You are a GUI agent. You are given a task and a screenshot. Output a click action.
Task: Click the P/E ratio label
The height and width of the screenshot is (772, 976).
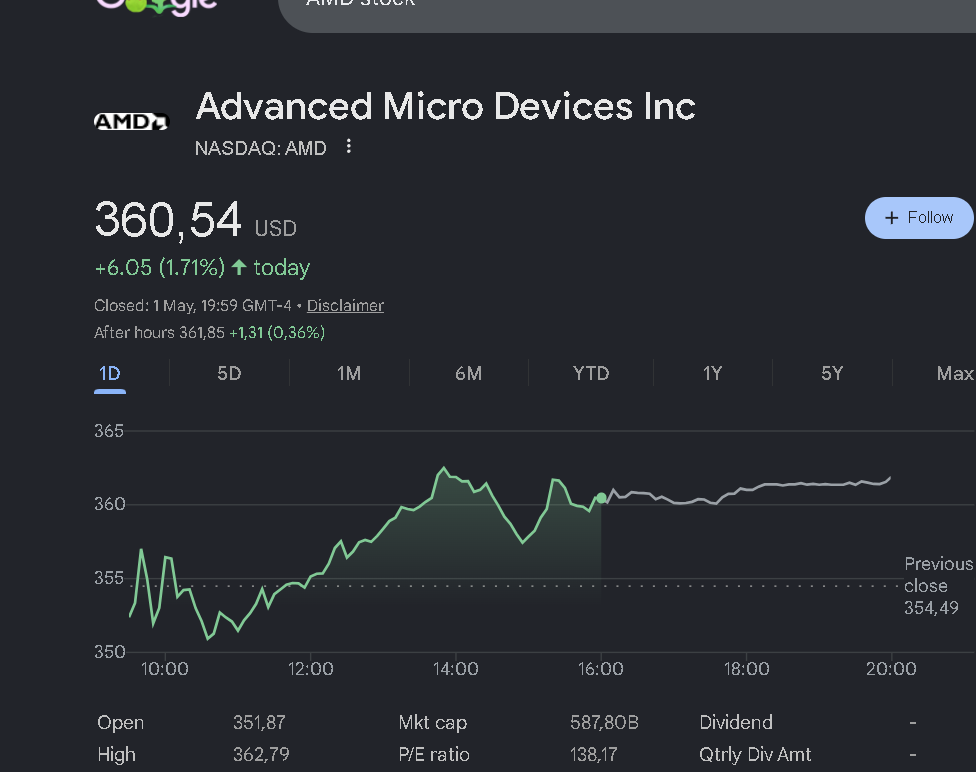(434, 755)
